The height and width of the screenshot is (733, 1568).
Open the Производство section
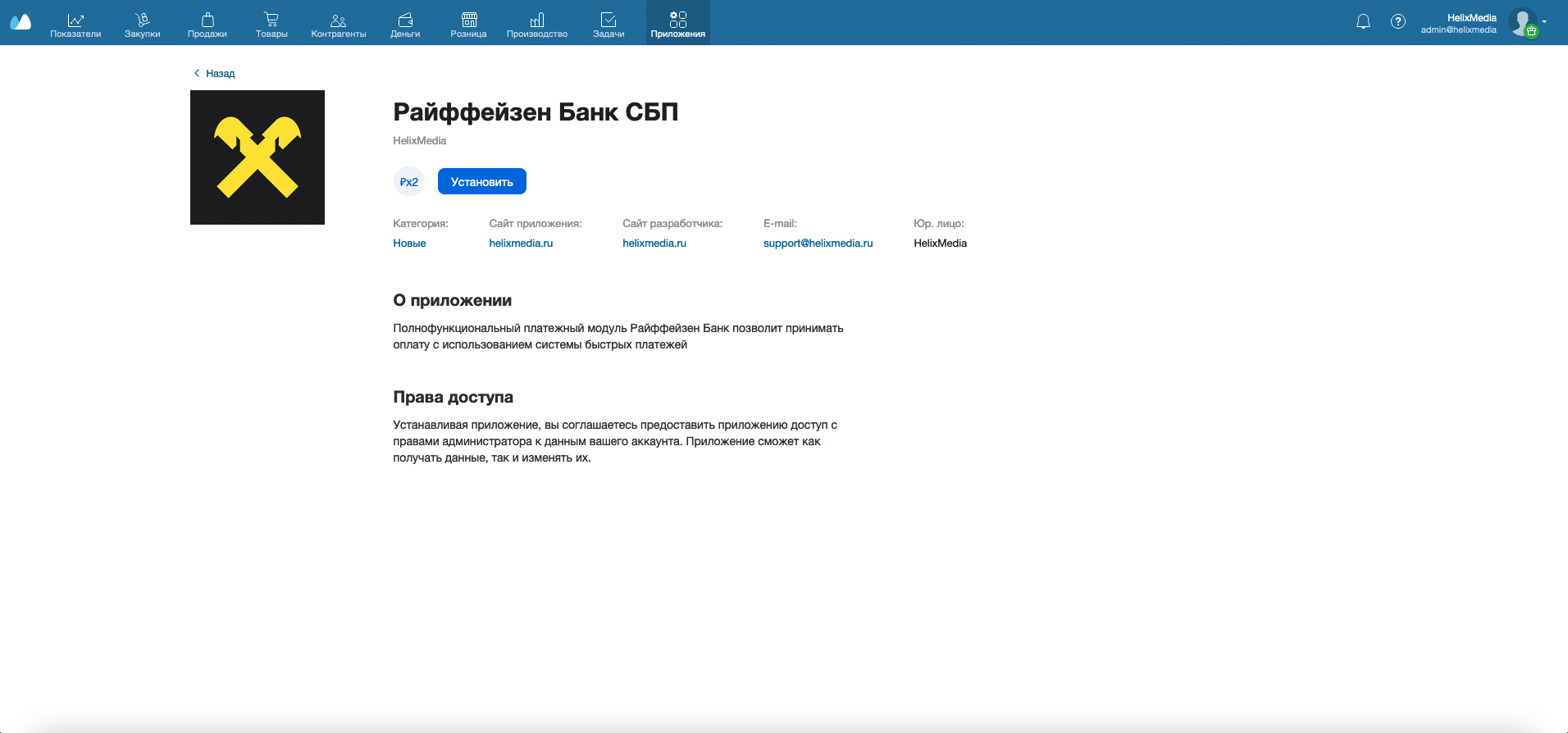point(537,25)
